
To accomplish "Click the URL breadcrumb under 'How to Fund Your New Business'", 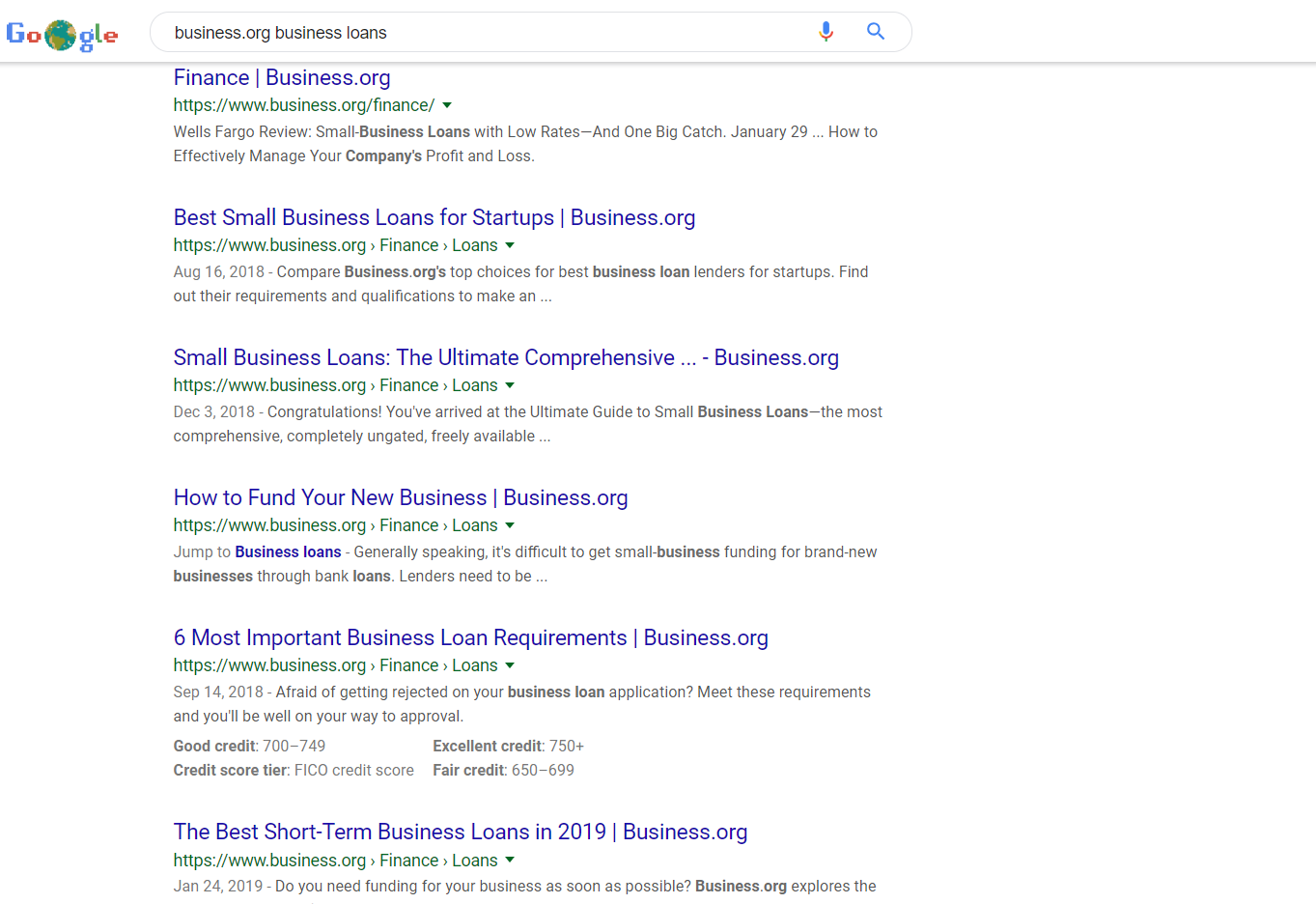I will 336,525.
